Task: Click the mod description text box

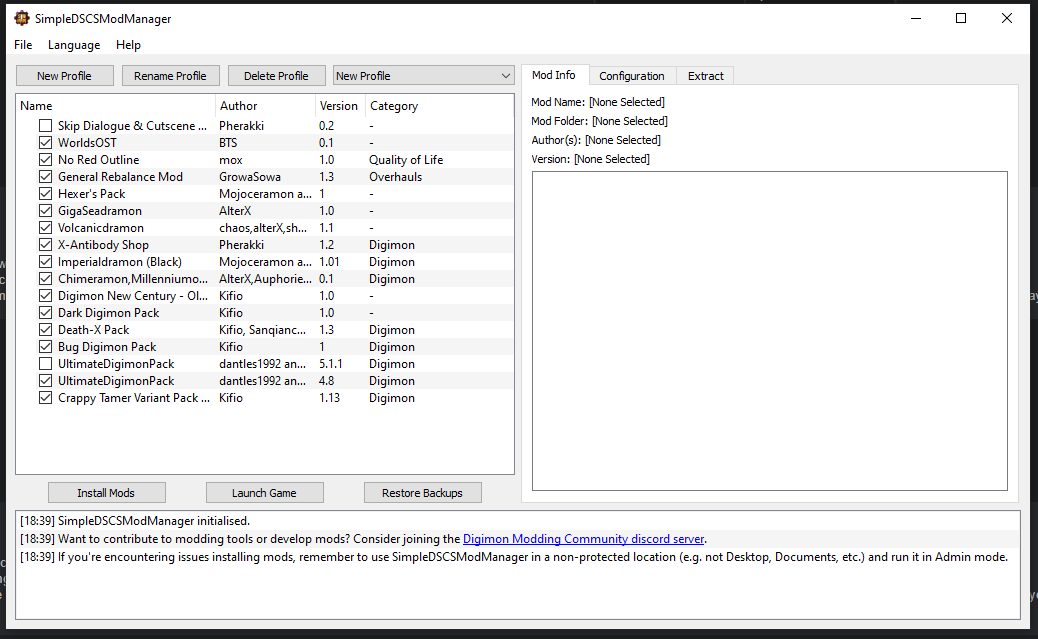Action: pos(770,331)
